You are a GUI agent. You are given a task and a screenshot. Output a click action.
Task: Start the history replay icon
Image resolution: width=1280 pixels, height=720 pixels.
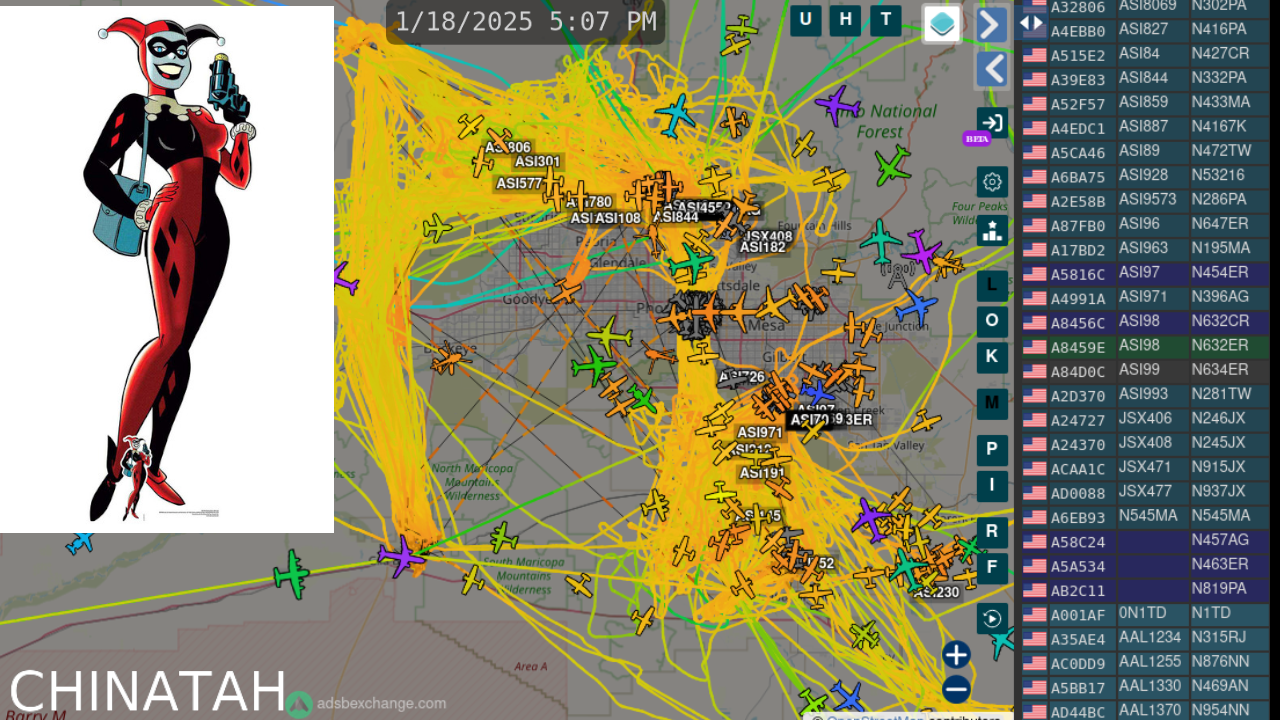click(x=992, y=618)
